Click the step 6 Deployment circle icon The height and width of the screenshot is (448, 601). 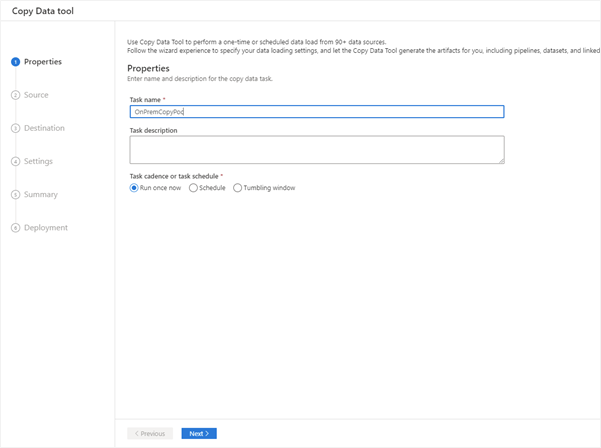click(15, 228)
